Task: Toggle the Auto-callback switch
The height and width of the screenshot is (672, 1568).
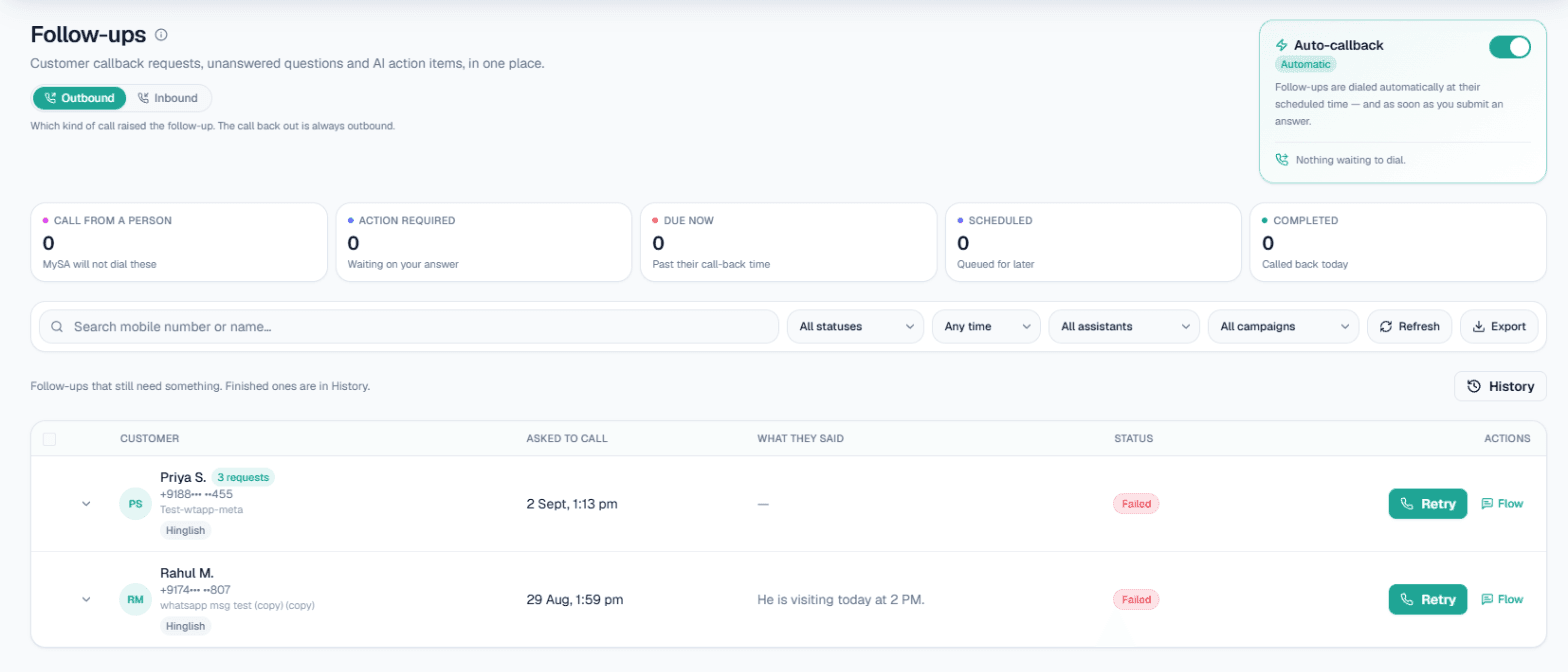Action: 1509,47
